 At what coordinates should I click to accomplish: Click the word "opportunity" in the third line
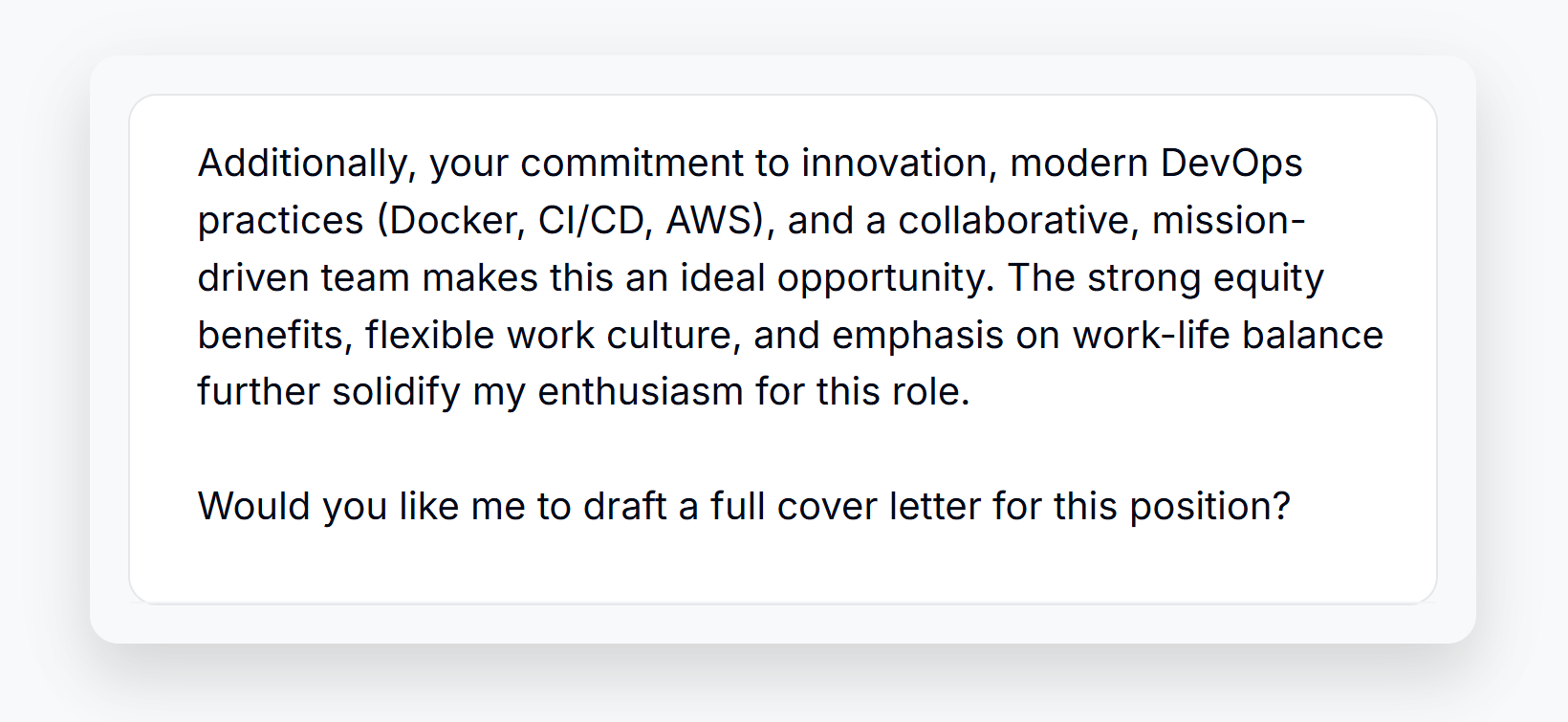tap(881, 278)
